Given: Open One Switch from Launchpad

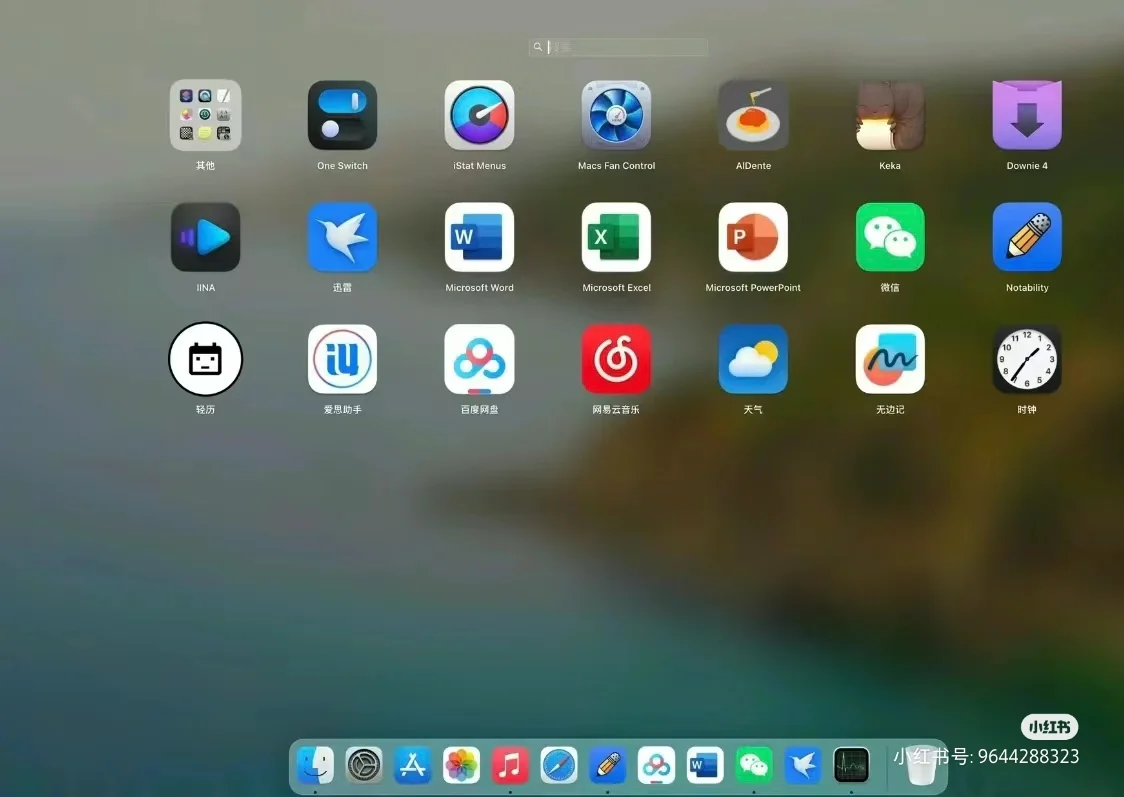Looking at the screenshot, I should (342, 114).
